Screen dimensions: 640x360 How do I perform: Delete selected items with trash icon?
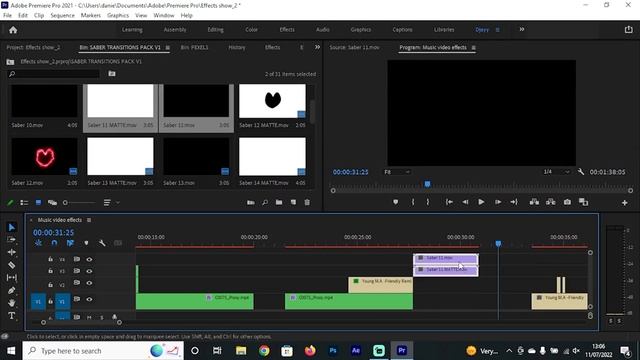click(x=307, y=202)
